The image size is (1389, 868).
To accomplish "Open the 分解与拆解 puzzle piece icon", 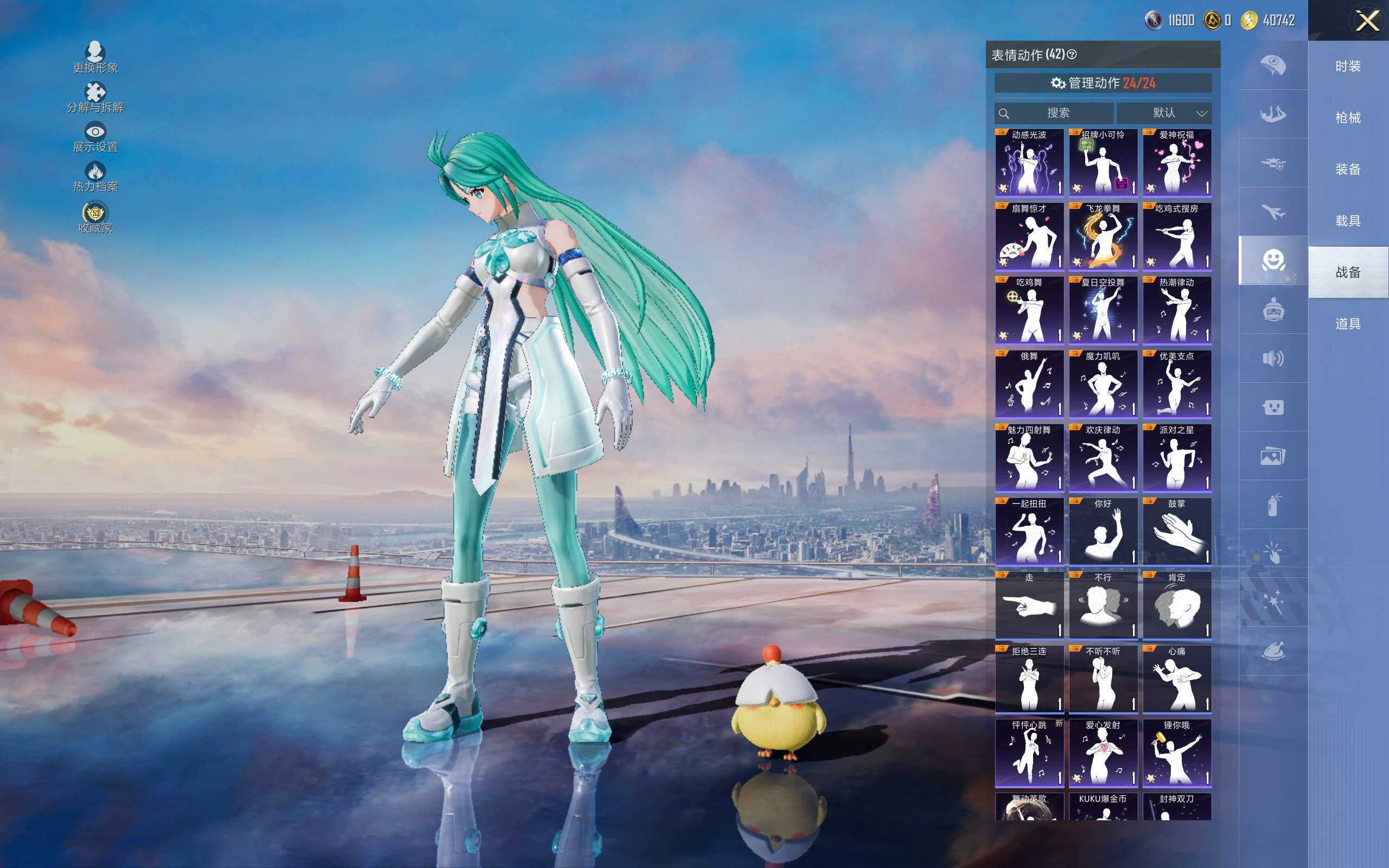I will tap(95, 97).
